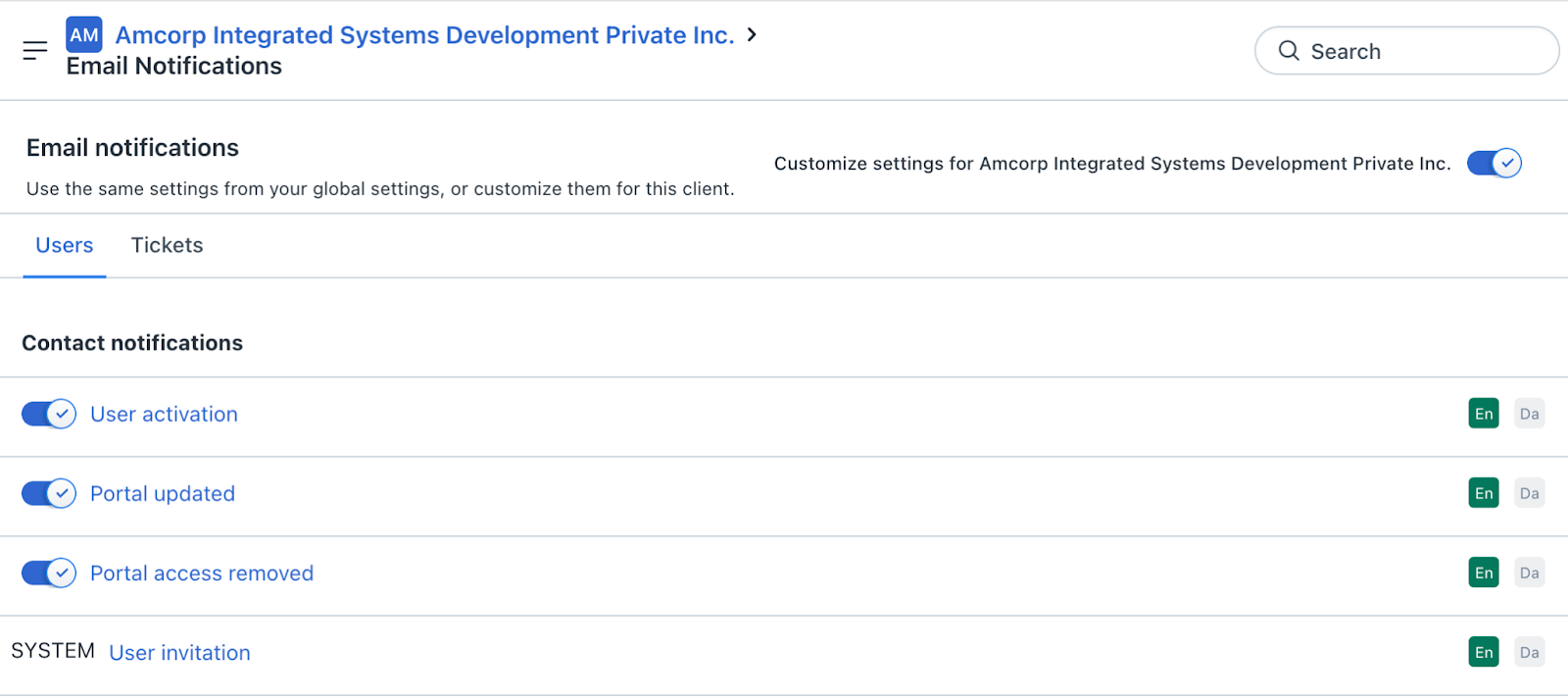Switch to the Tickets tab
The image size is (1568, 699).
coord(167,245)
